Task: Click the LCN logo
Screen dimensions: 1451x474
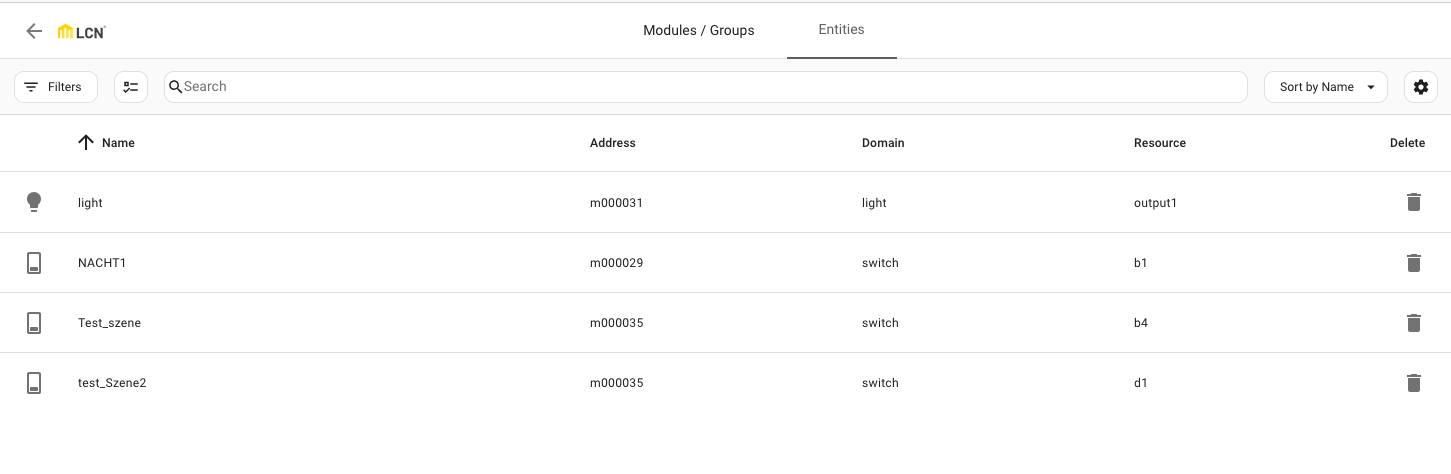Action: (x=82, y=32)
